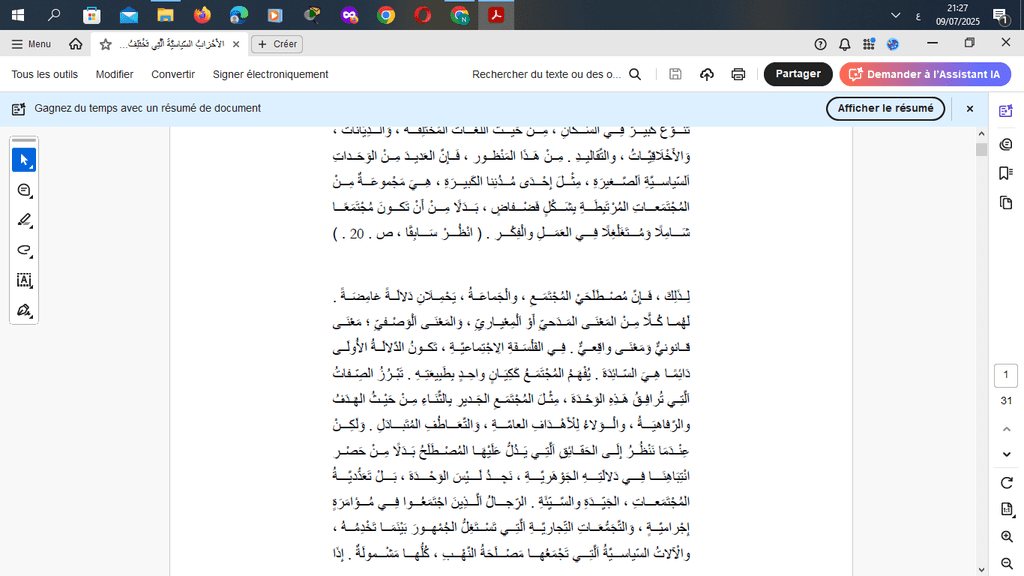This screenshot has height=576, width=1024.
Task: Pick the highlighter pen tool
Action: (24, 220)
